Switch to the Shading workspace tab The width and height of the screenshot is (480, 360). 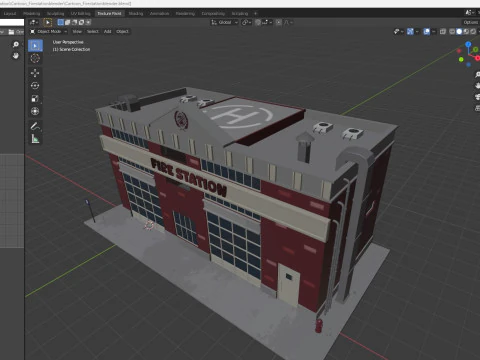136,13
